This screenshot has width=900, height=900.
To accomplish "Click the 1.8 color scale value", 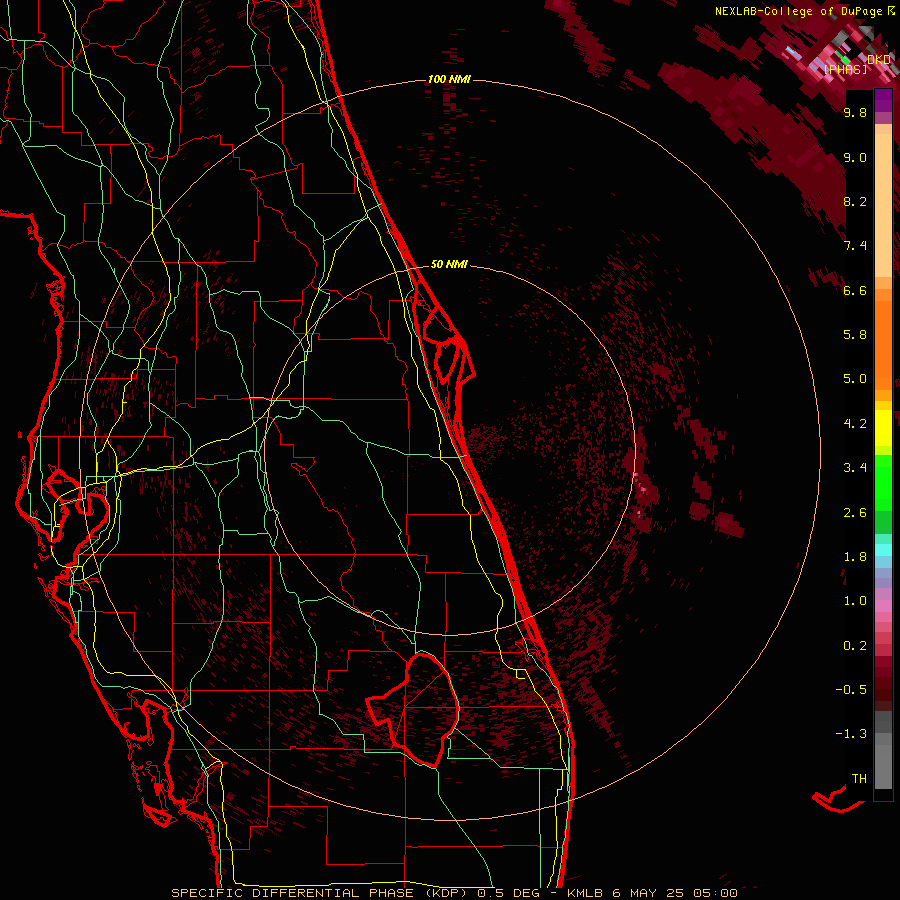I will click(855, 557).
